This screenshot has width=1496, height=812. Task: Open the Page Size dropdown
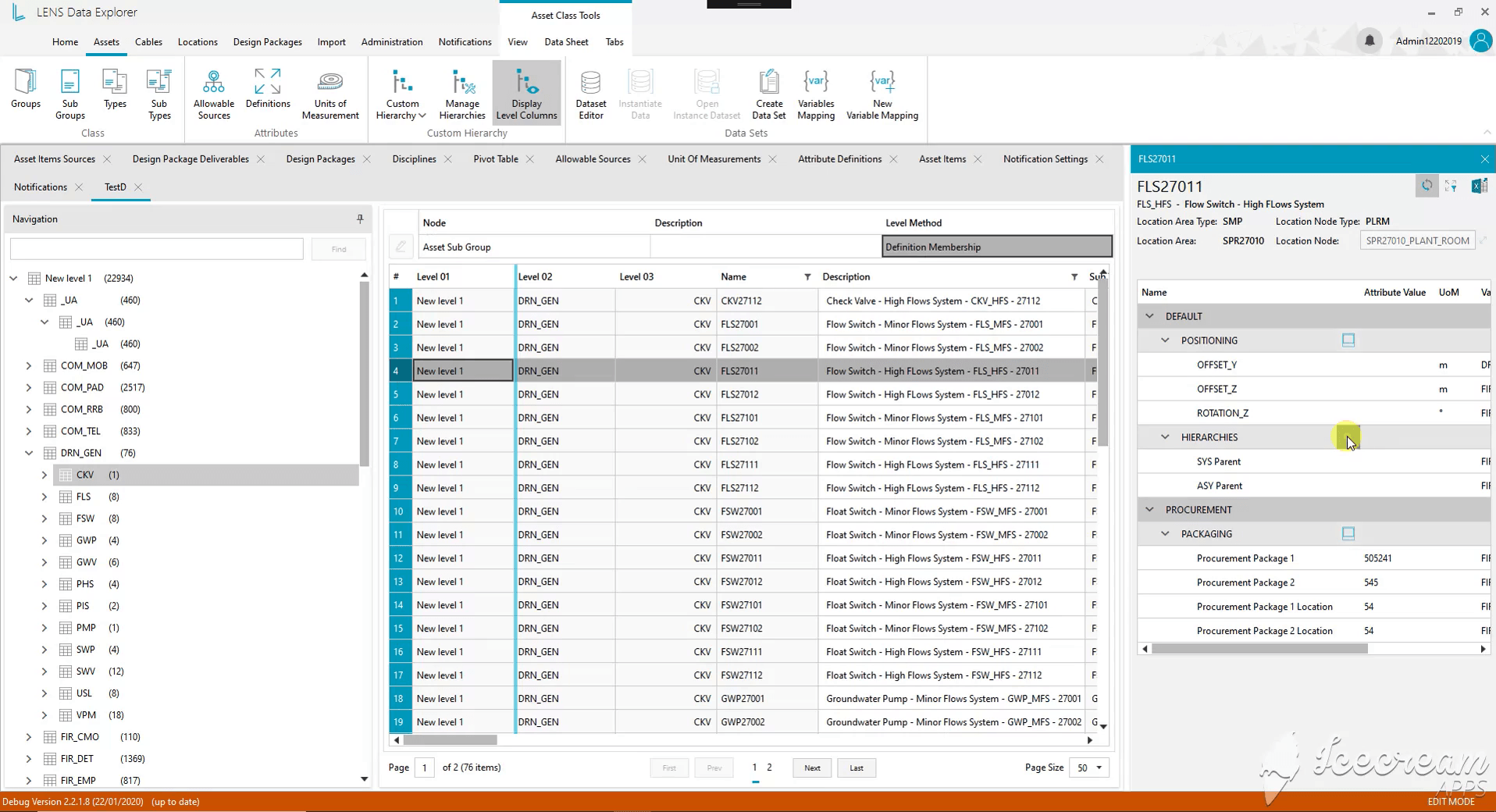point(1088,767)
